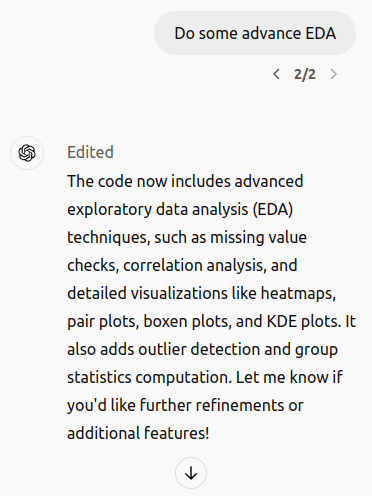Click the phrase 'missing value' in the response

pos(258,237)
